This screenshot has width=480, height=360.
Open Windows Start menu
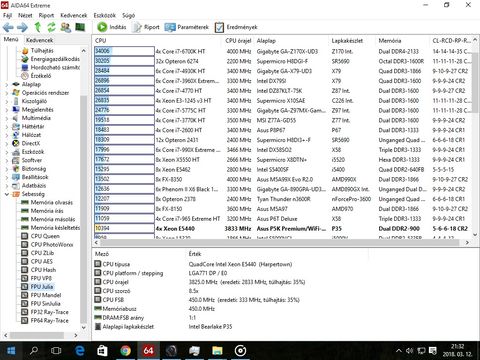coord(11,351)
